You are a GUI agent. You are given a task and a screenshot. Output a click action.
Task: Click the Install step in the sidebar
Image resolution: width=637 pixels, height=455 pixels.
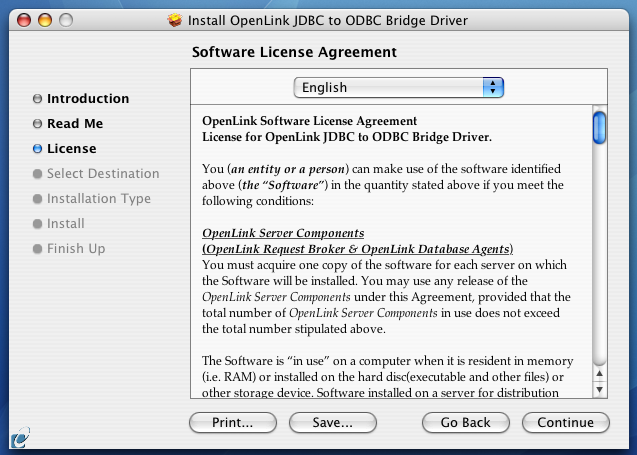pos(65,223)
